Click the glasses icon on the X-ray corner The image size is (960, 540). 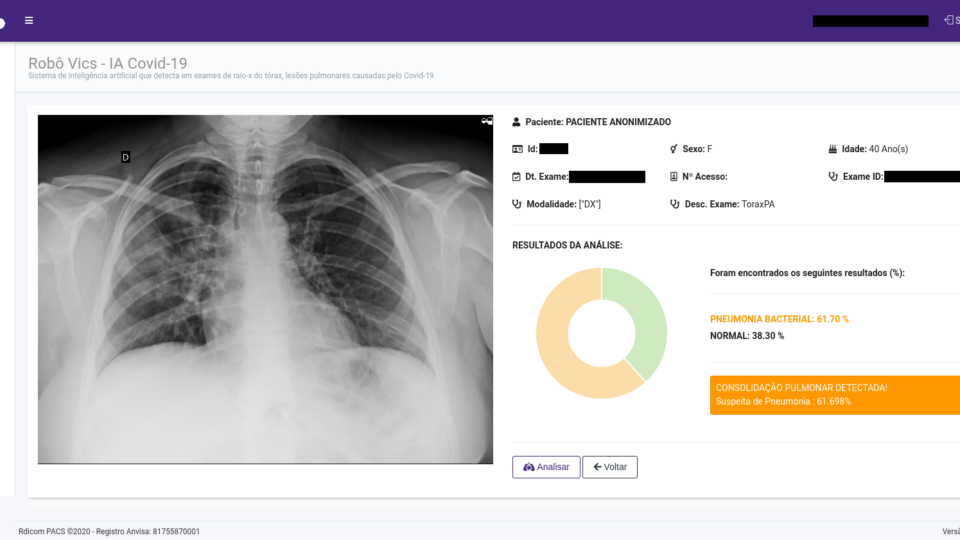[x=486, y=121]
